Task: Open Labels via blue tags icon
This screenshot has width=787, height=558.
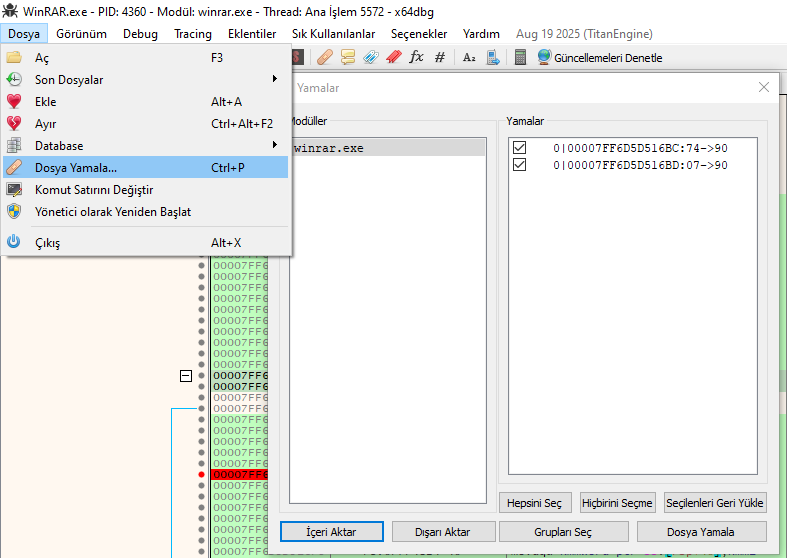Action: pyautogui.click(x=371, y=57)
